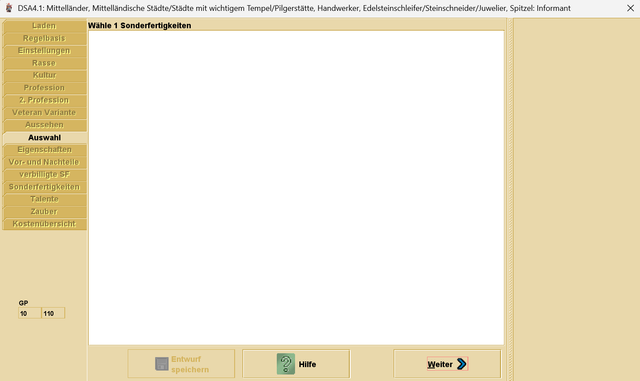Open the verbilligte SF step
Screen dimensions: 640x381
(x=44, y=174)
